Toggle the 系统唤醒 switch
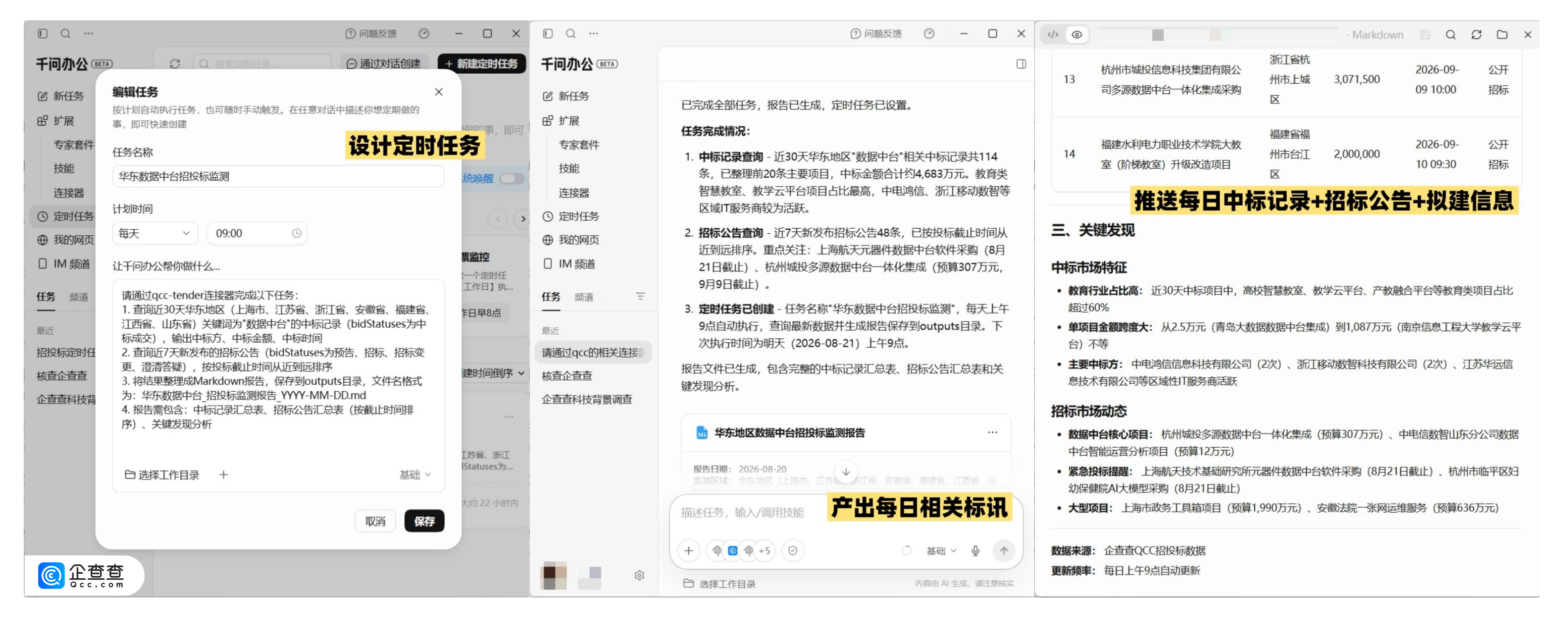 tap(511, 178)
